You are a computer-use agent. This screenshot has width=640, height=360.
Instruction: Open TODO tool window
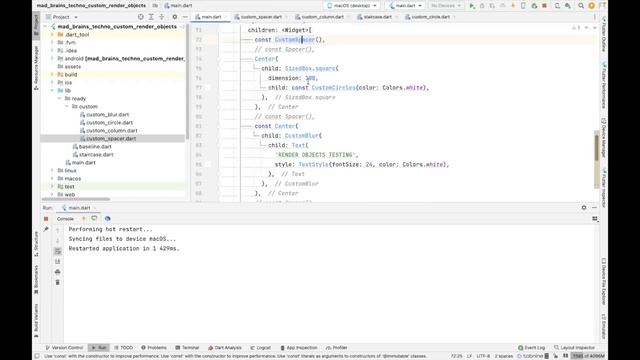[124, 348]
